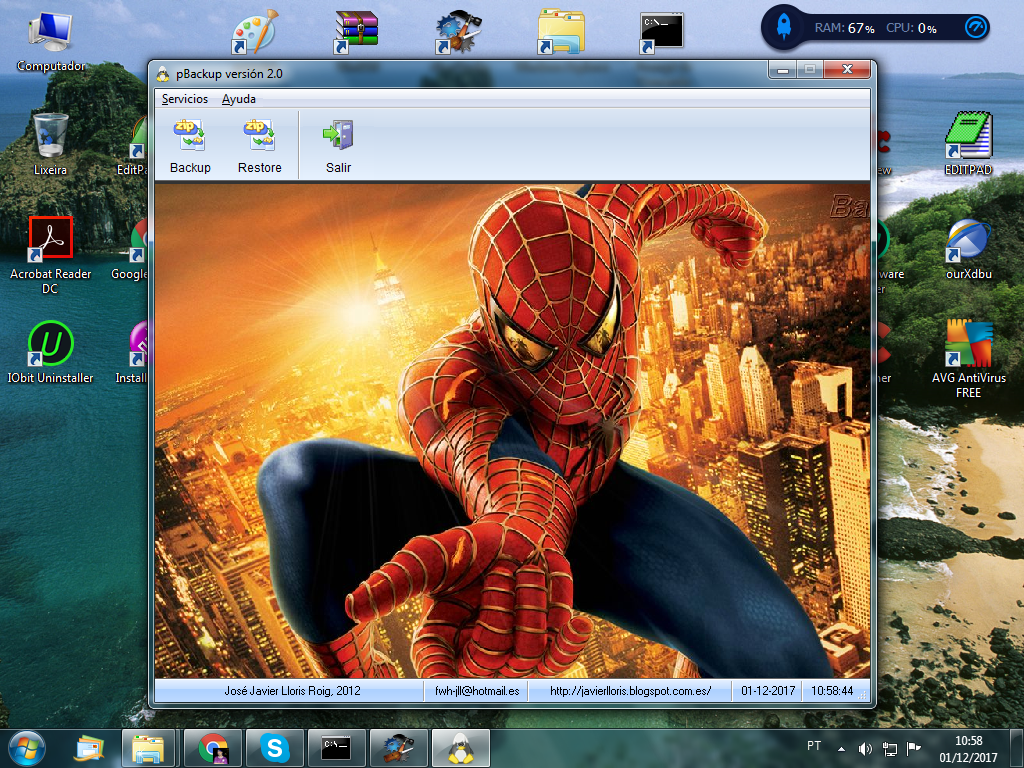The height and width of the screenshot is (768, 1024).
Task: Open the Ayuda menu
Action: point(239,99)
